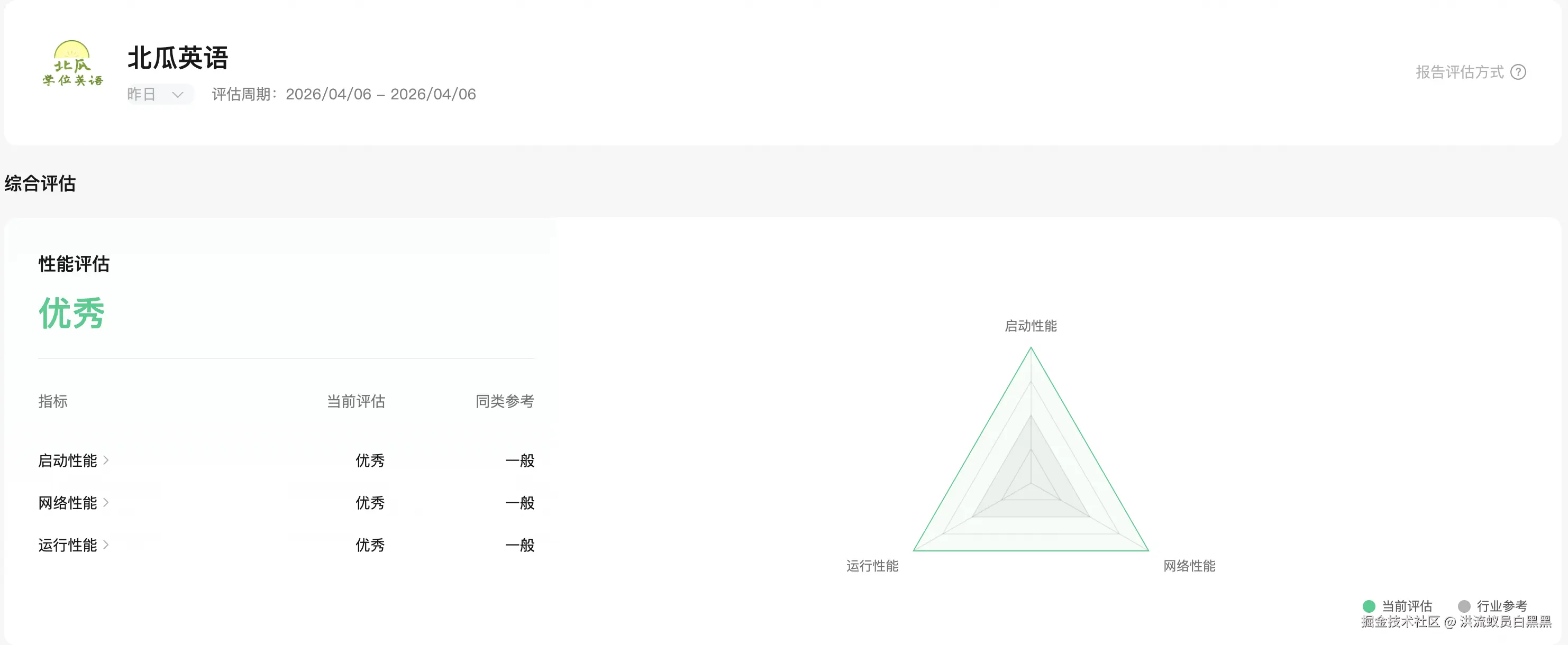This screenshot has height=645, width=1568.
Task: Click the 报告评估方式 help question-mark icon
Action: [x=1518, y=72]
